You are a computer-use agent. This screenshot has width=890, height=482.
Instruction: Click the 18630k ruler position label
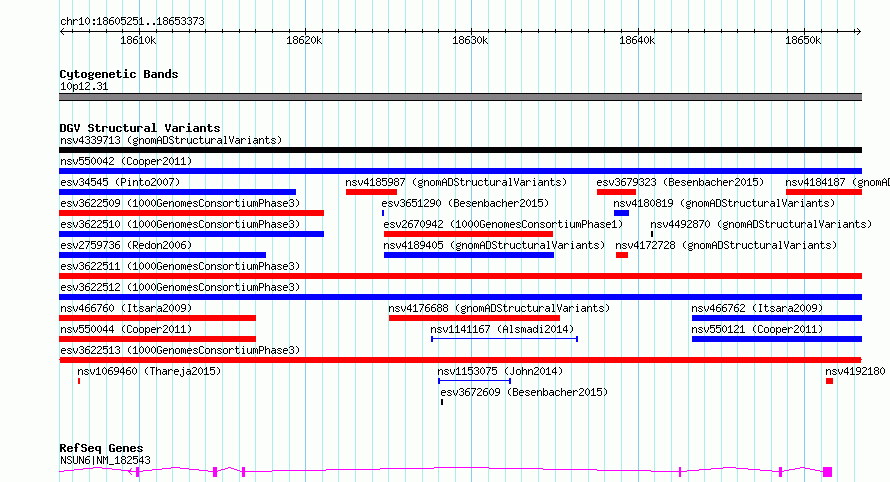(x=470, y=40)
